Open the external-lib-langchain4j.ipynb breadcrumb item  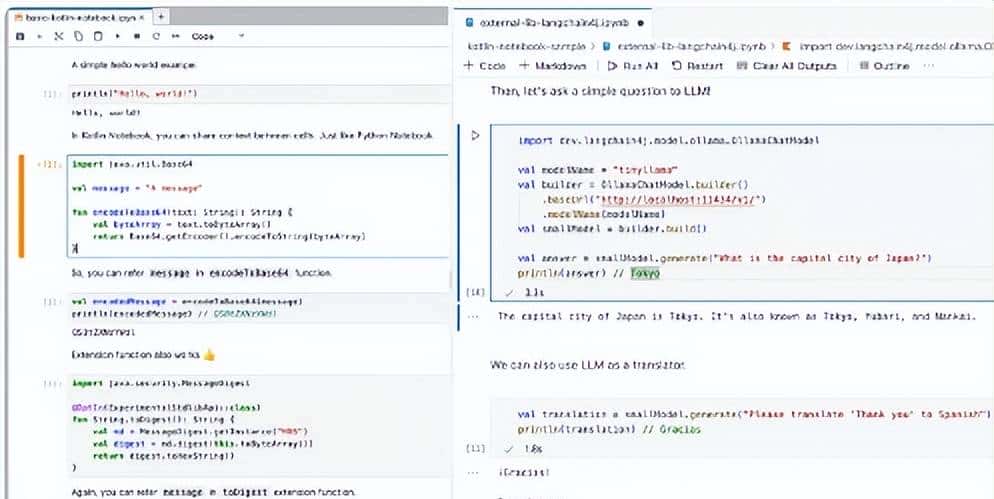[683, 46]
